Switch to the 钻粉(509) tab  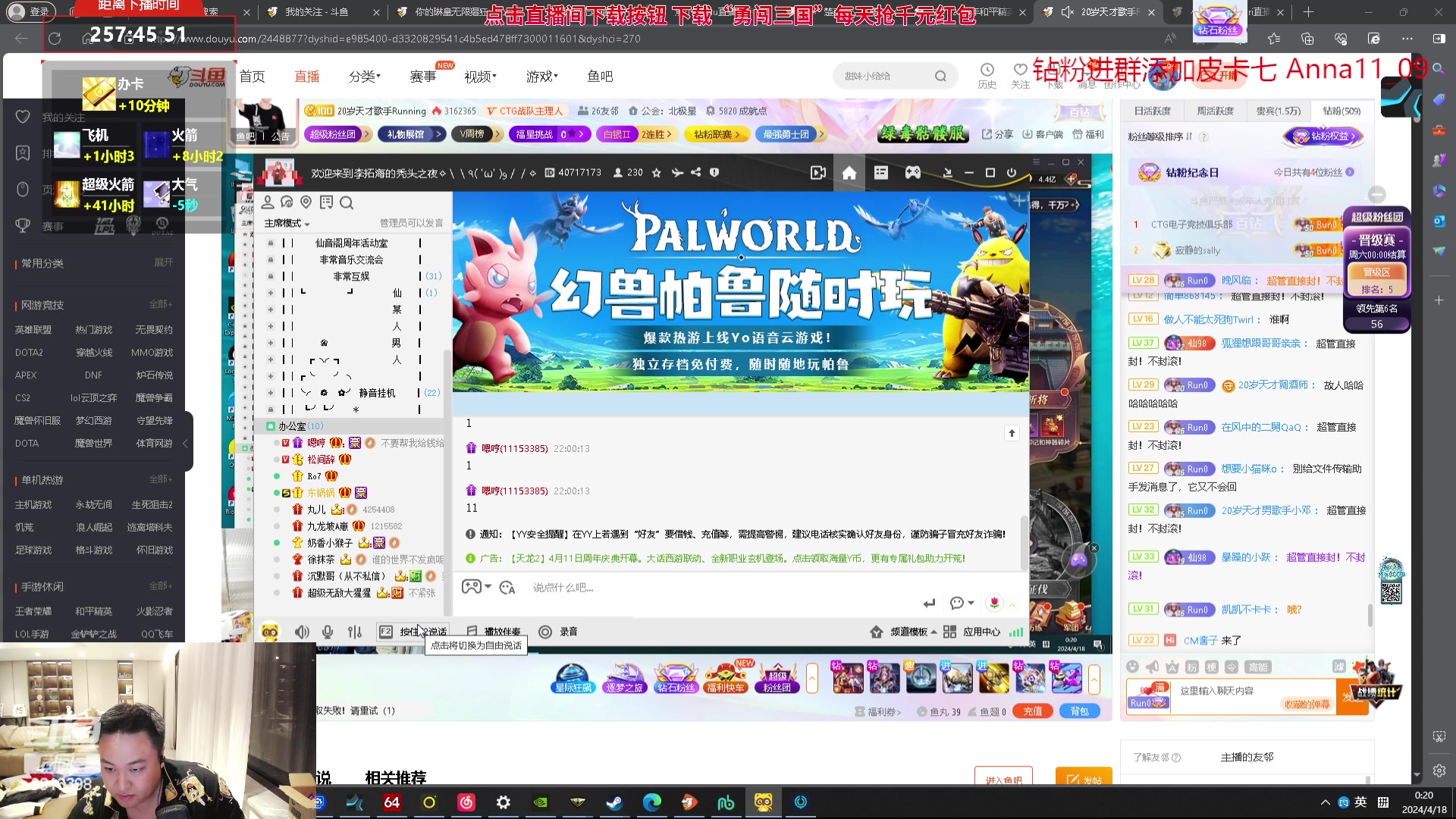tap(1341, 111)
